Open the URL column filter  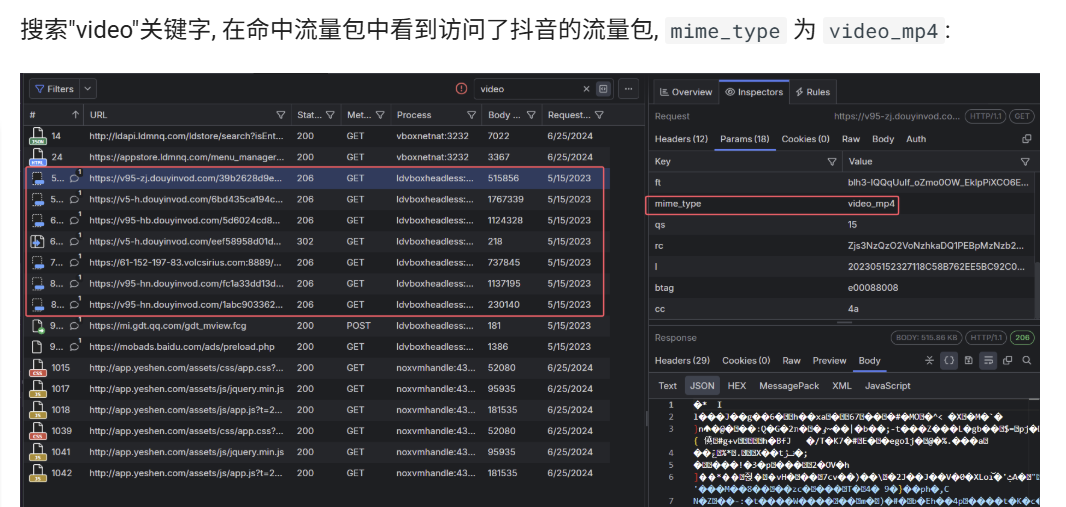[x=281, y=115]
